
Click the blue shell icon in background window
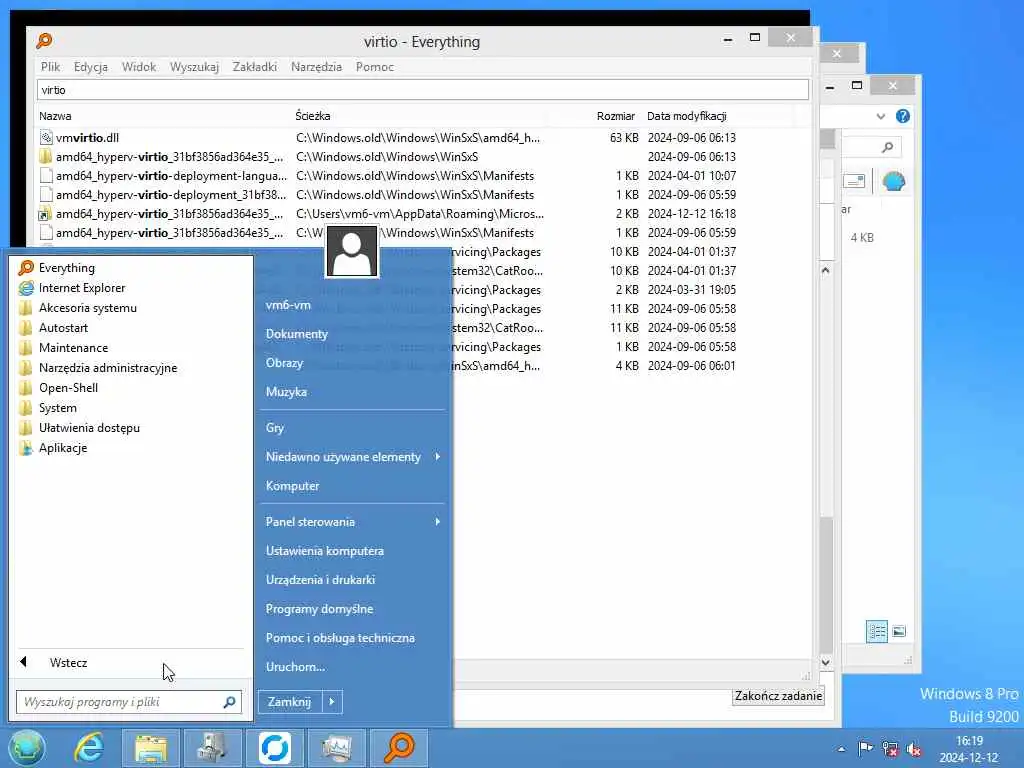point(893,181)
